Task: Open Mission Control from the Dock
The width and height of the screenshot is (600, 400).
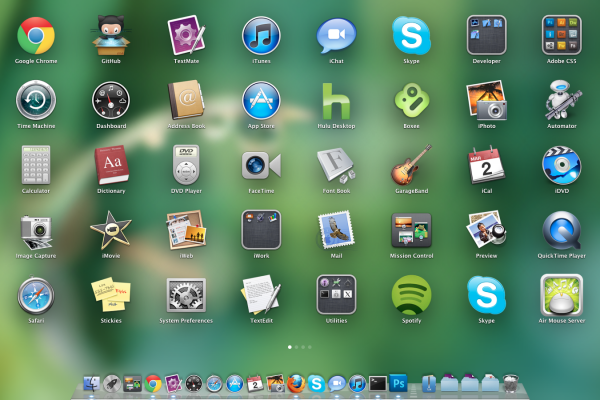Action: (132, 384)
